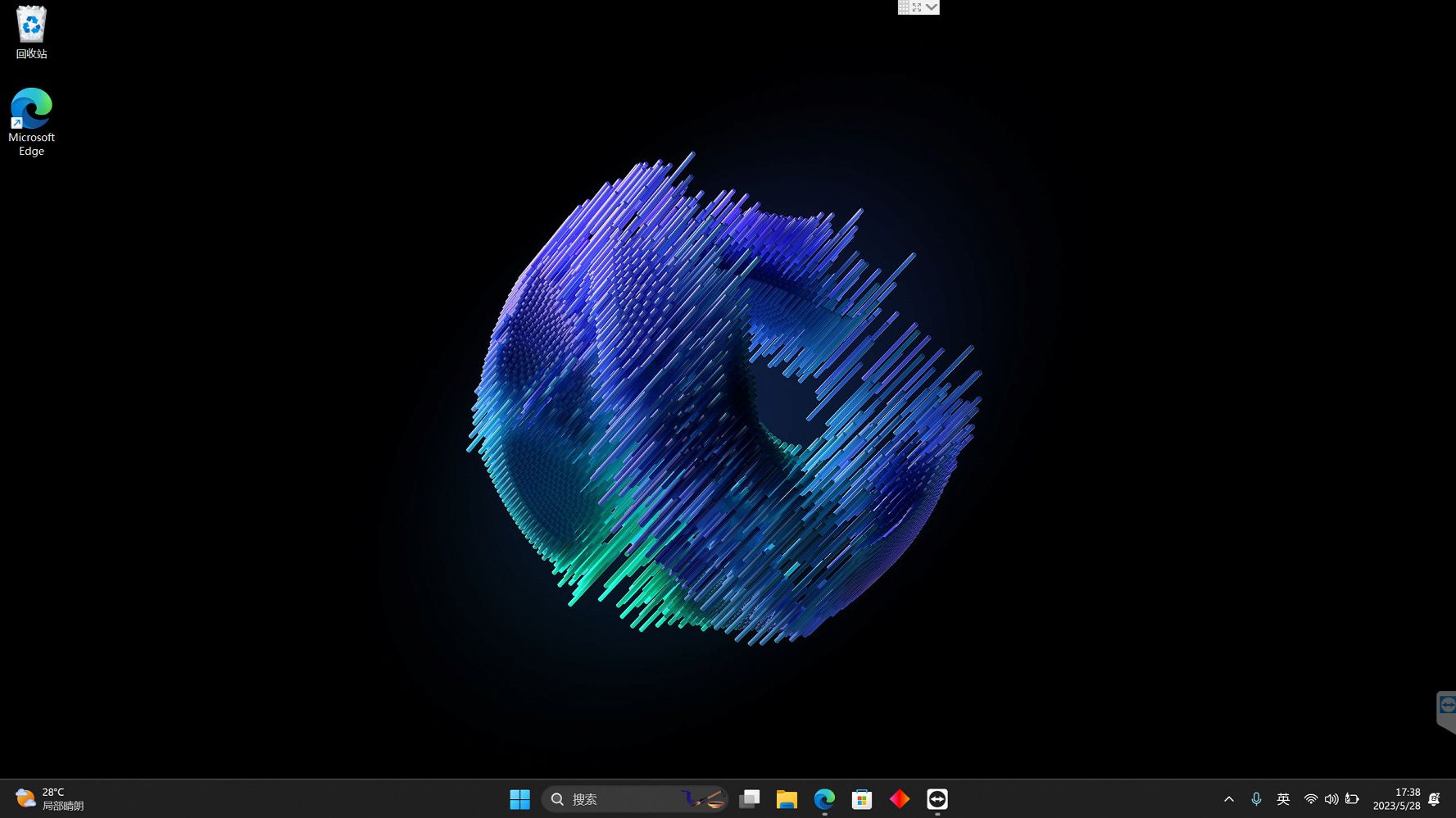Click the fullscreen button in the top toolbar

pyautogui.click(x=917, y=7)
